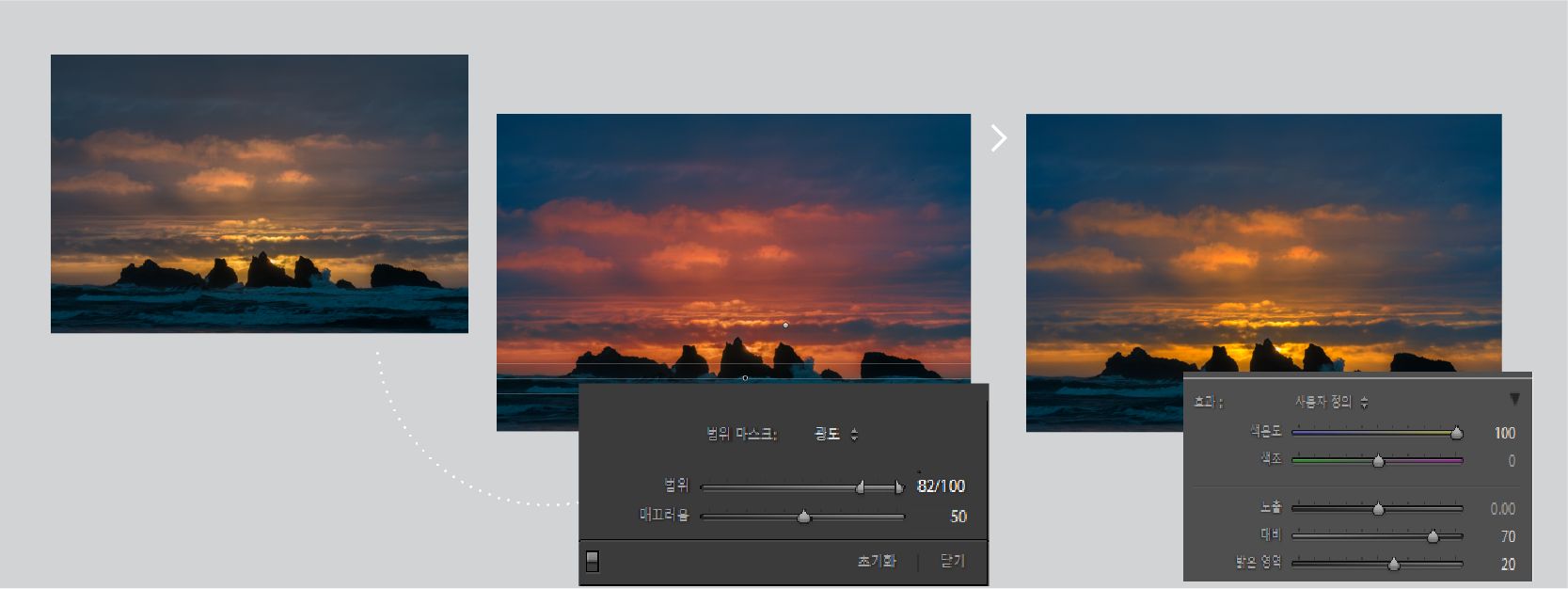Click the 노출 slider handle
Image resolution: width=1568 pixels, height=589 pixels.
(x=1378, y=509)
